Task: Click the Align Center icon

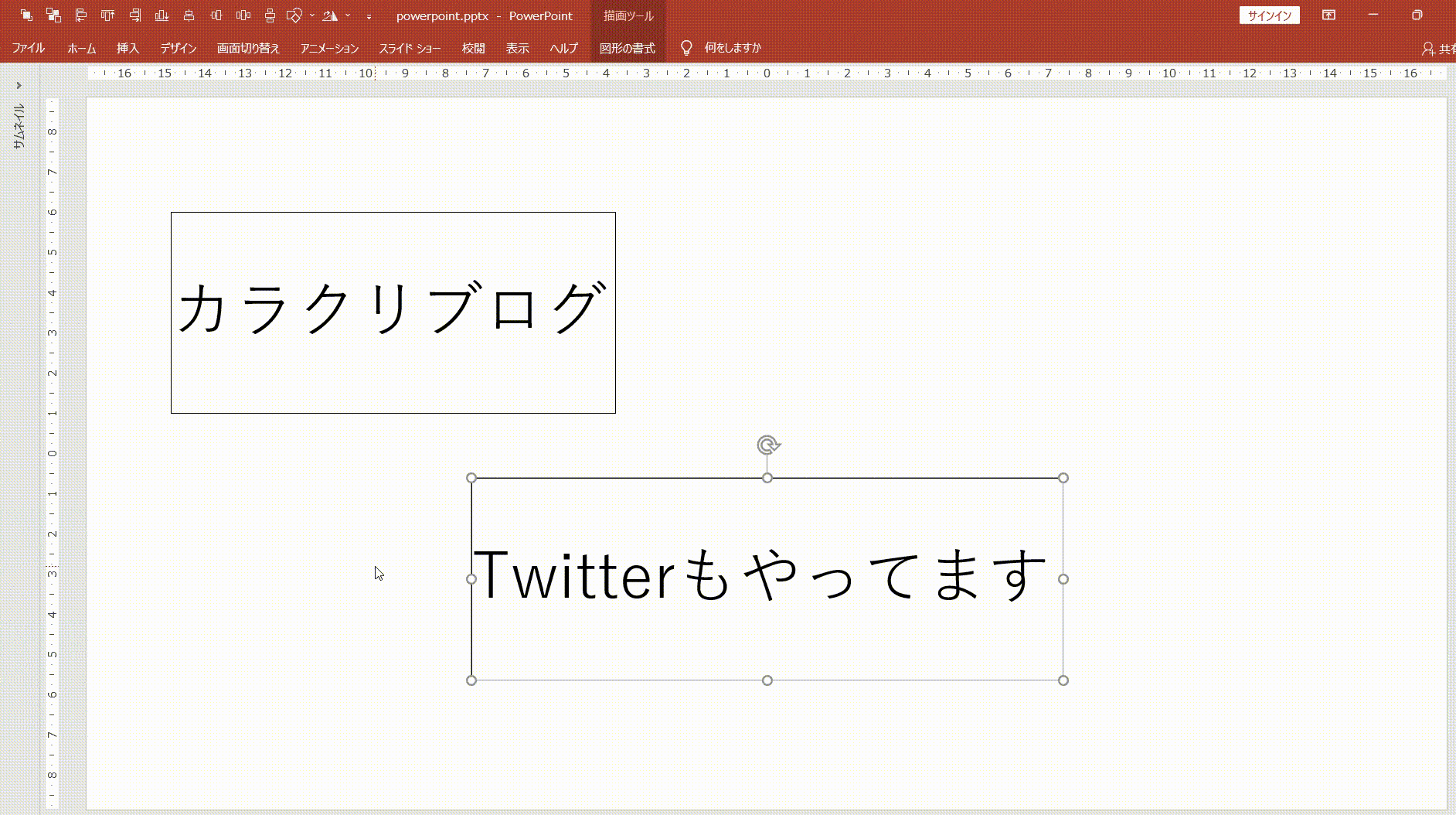Action: (x=189, y=15)
